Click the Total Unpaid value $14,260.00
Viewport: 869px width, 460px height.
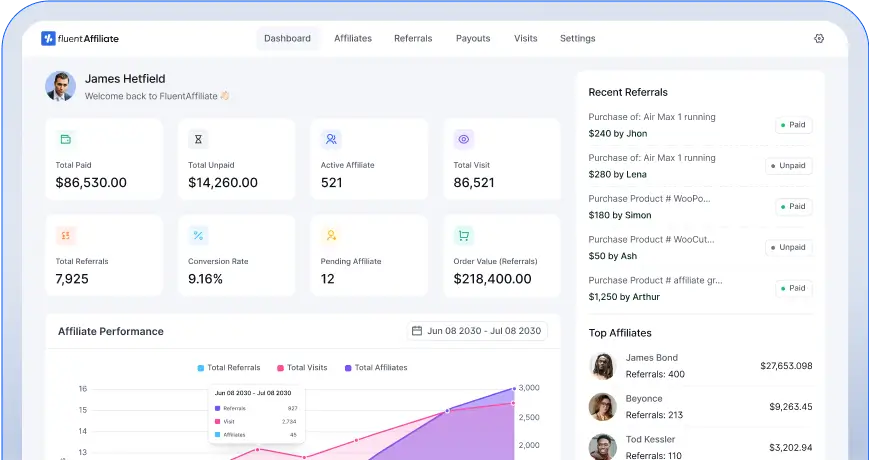pos(223,182)
